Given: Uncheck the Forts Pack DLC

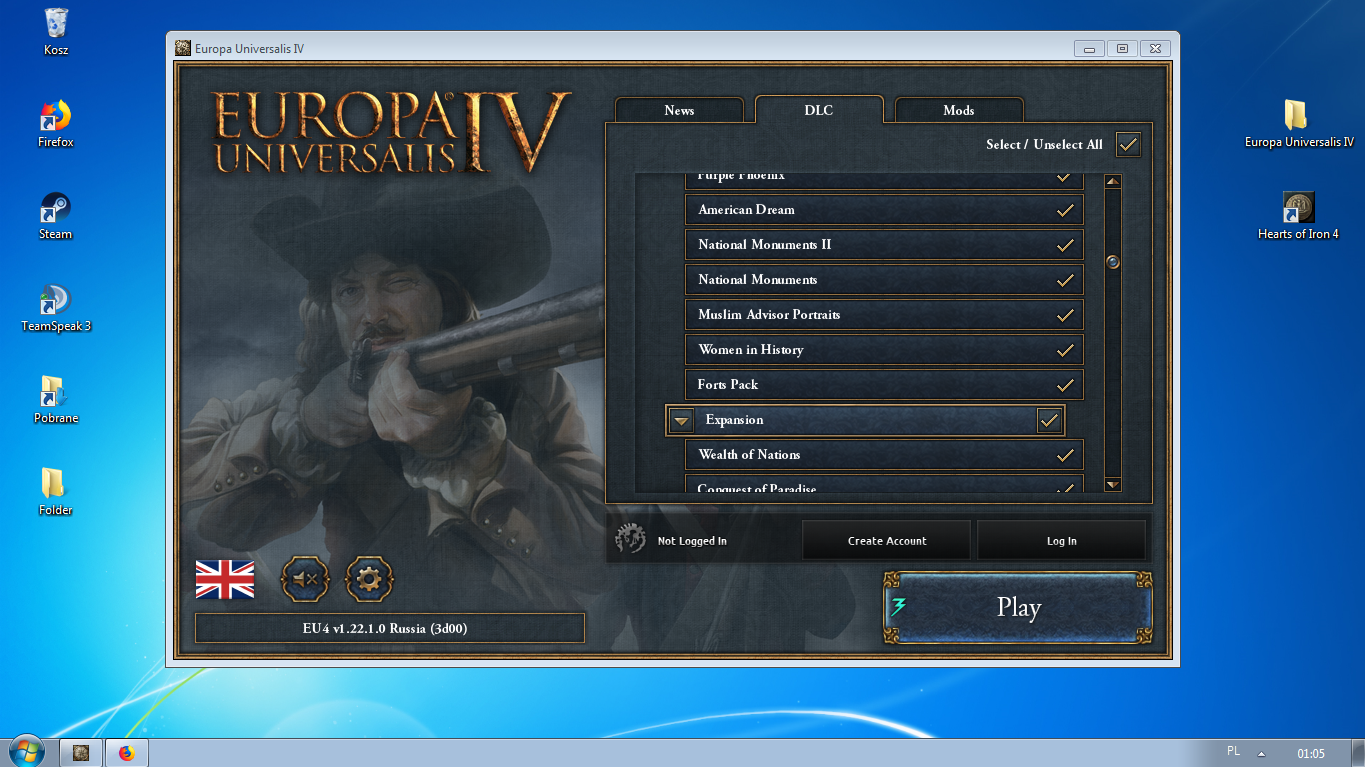Looking at the screenshot, I should click(x=1063, y=384).
